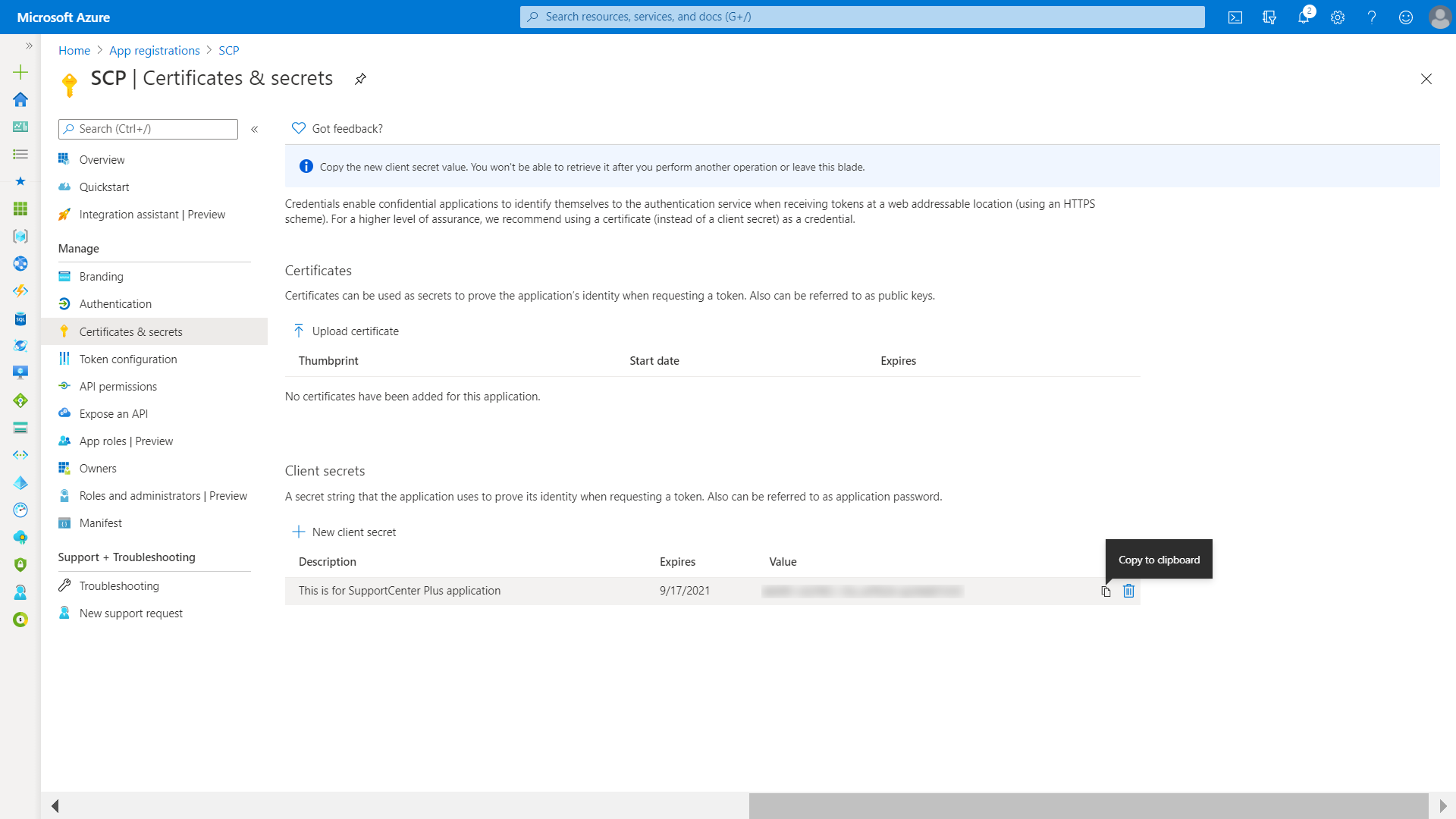The height and width of the screenshot is (819, 1456).
Task: Open the account profile avatar menu
Action: click(x=1439, y=17)
